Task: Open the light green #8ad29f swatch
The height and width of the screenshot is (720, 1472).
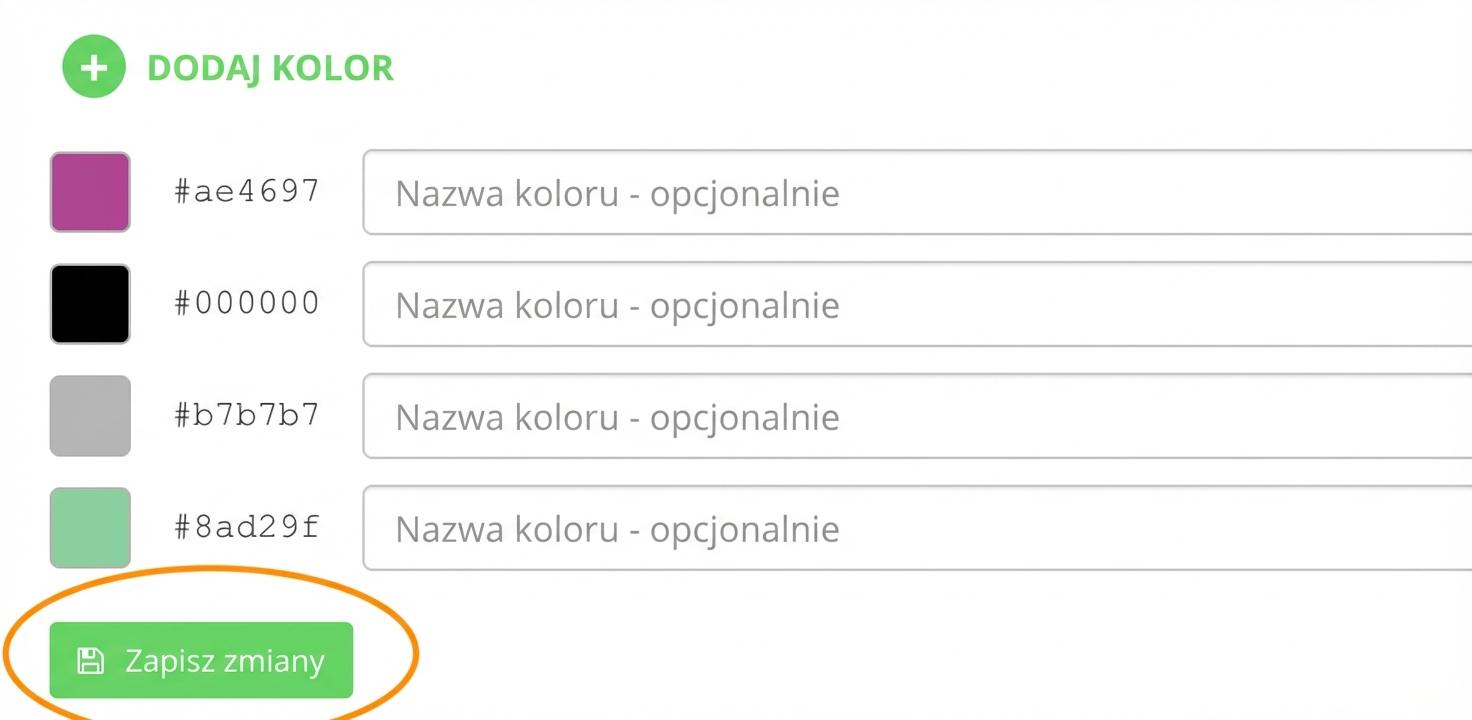Action: pyautogui.click(x=90, y=528)
